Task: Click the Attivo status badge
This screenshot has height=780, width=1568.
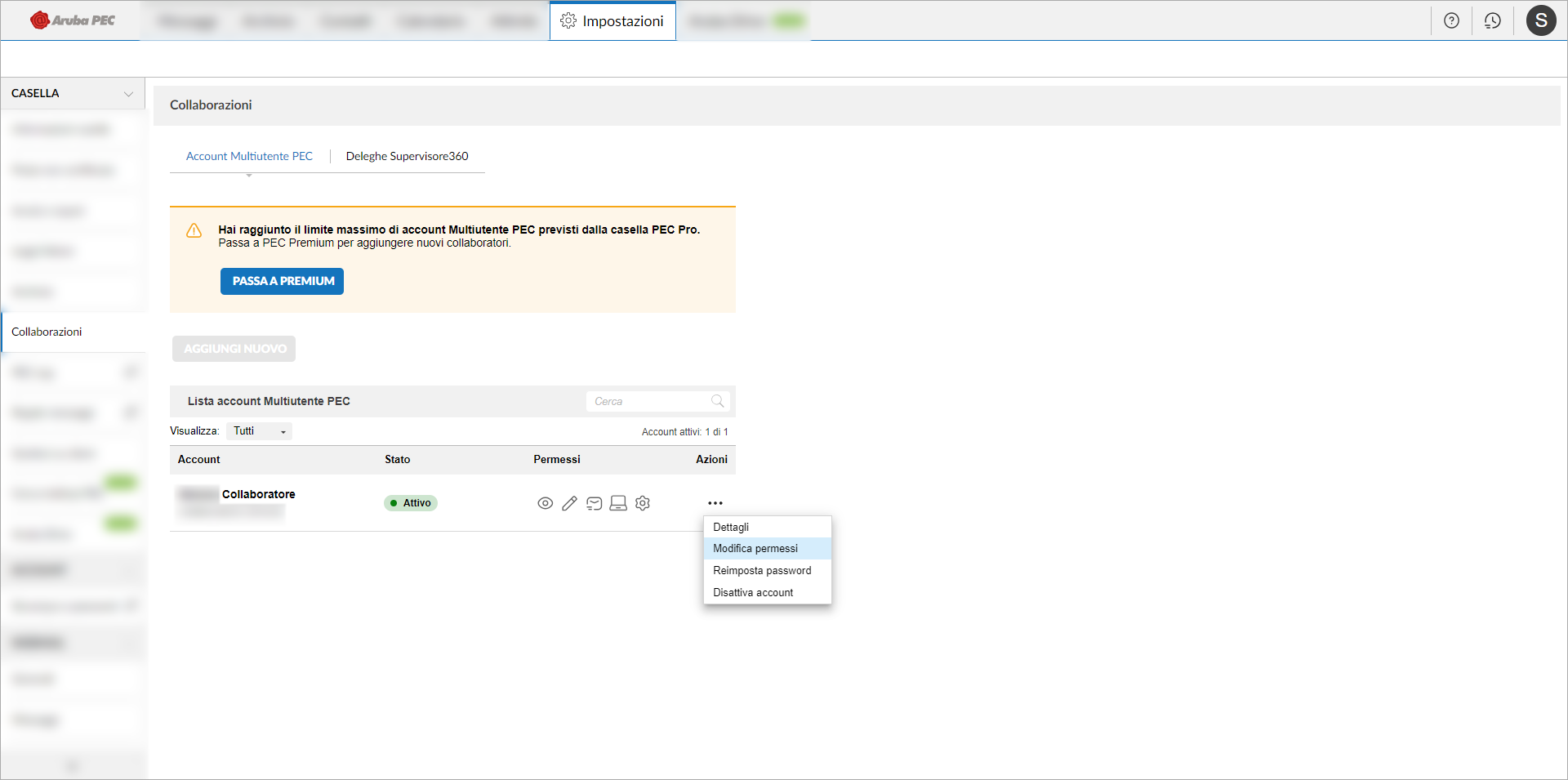Action: click(x=411, y=503)
